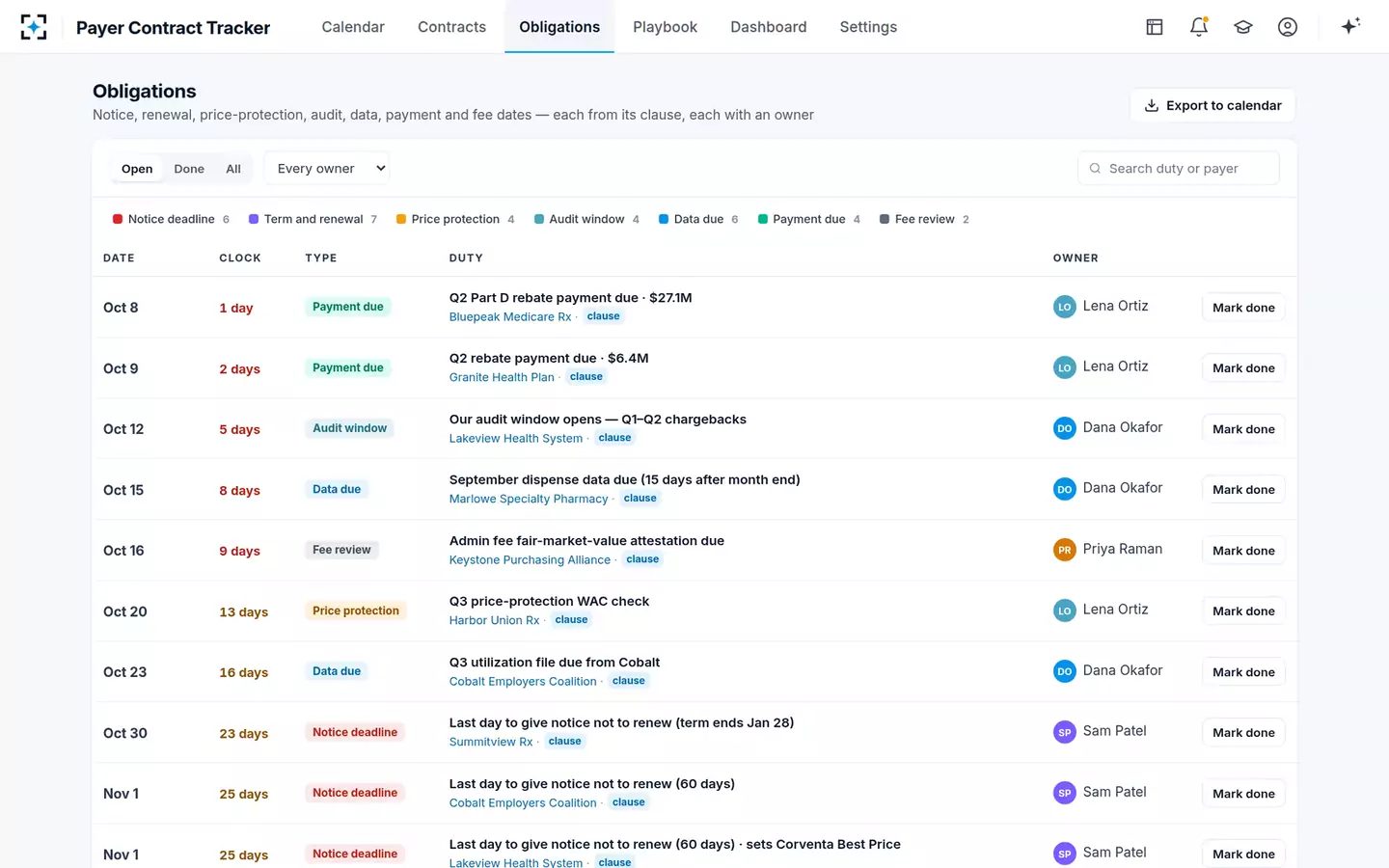Sort by the OWNER column header
The width and height of the screenshot is (1389, 868).
pos(1076,258)
